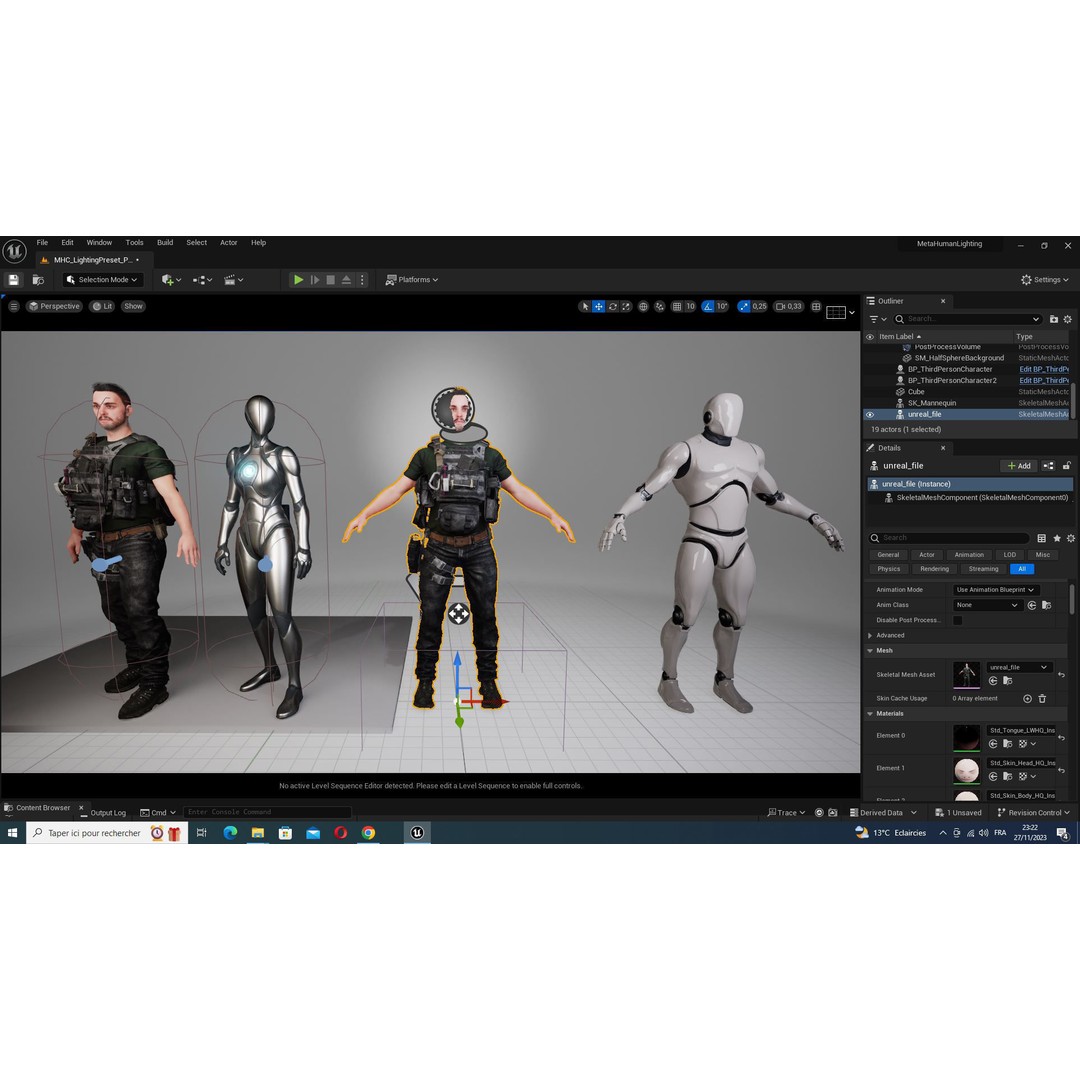This screenshot has width=1080, height=1080.
Task: Open the Animation Mode dropdown
Action: tap(996, 590)
